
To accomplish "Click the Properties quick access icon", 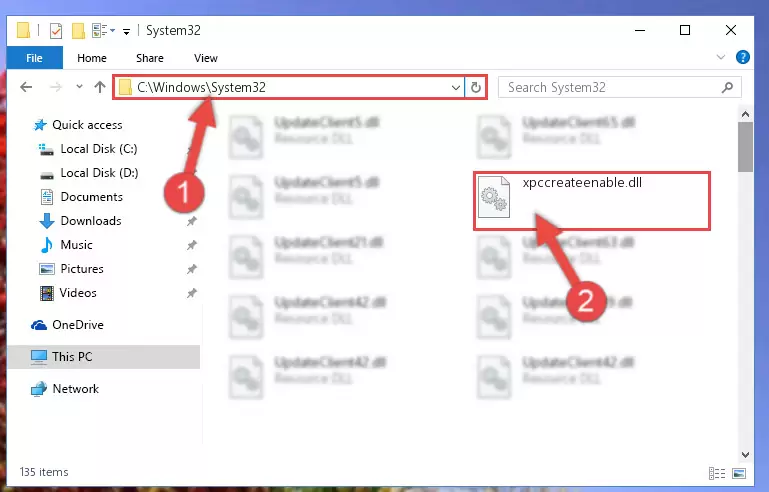I will point(56,31).
